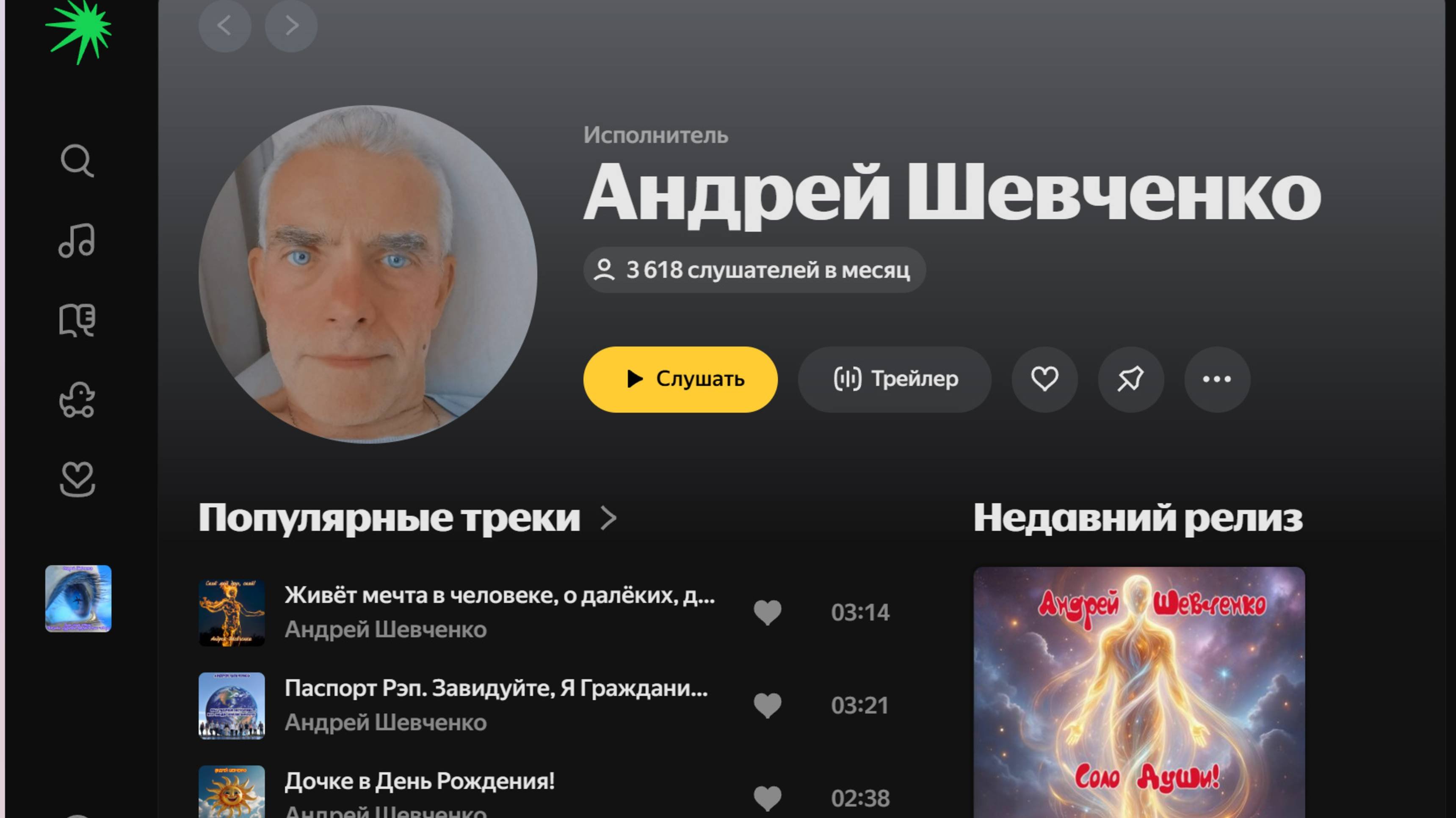Like the track Дочке в День Рождения
This screenshot has height=818, width=1456.
pos(768,798)
